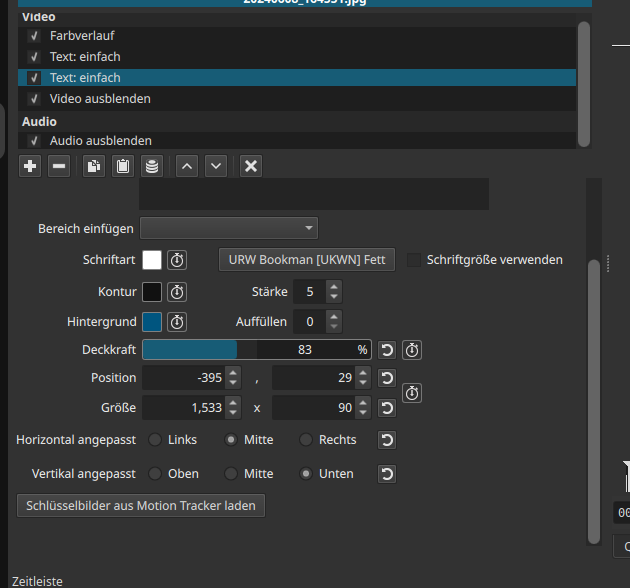
Task: Move filter up with the up arrow
Action: 186,166
